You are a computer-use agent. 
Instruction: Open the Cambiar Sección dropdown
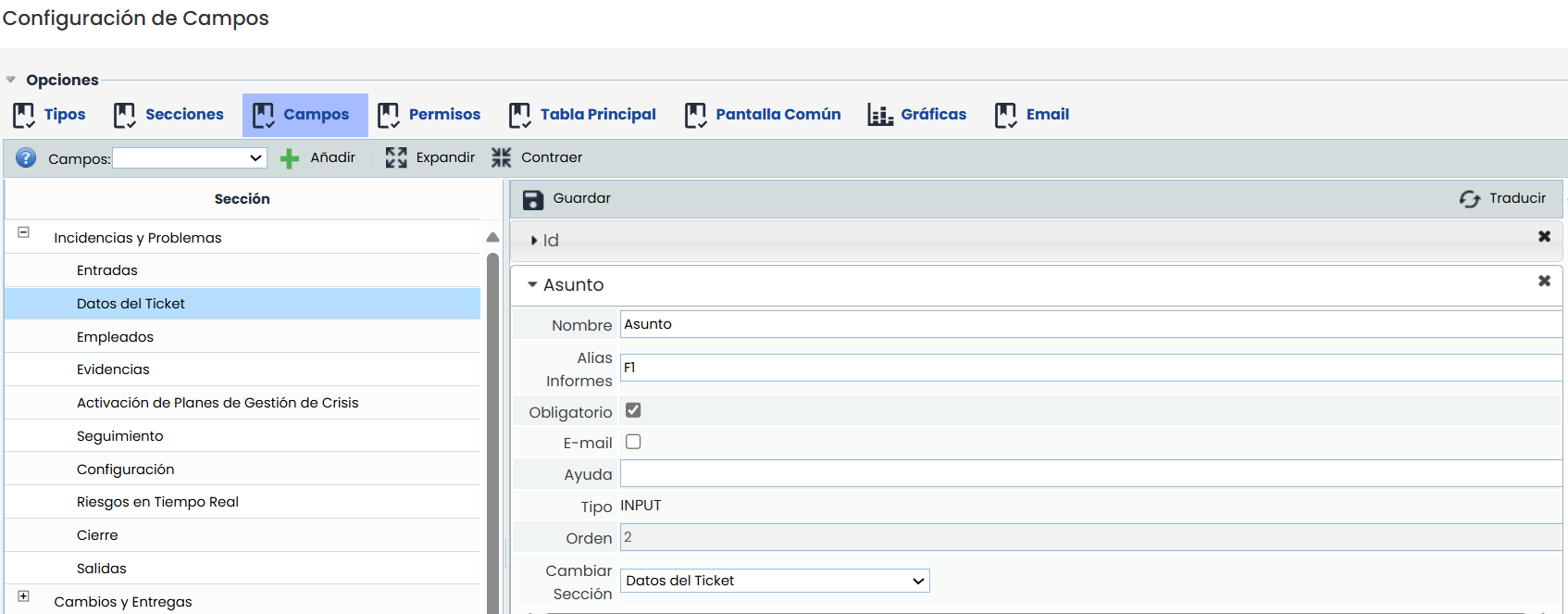pyautogui.click(x=774, y=581)
